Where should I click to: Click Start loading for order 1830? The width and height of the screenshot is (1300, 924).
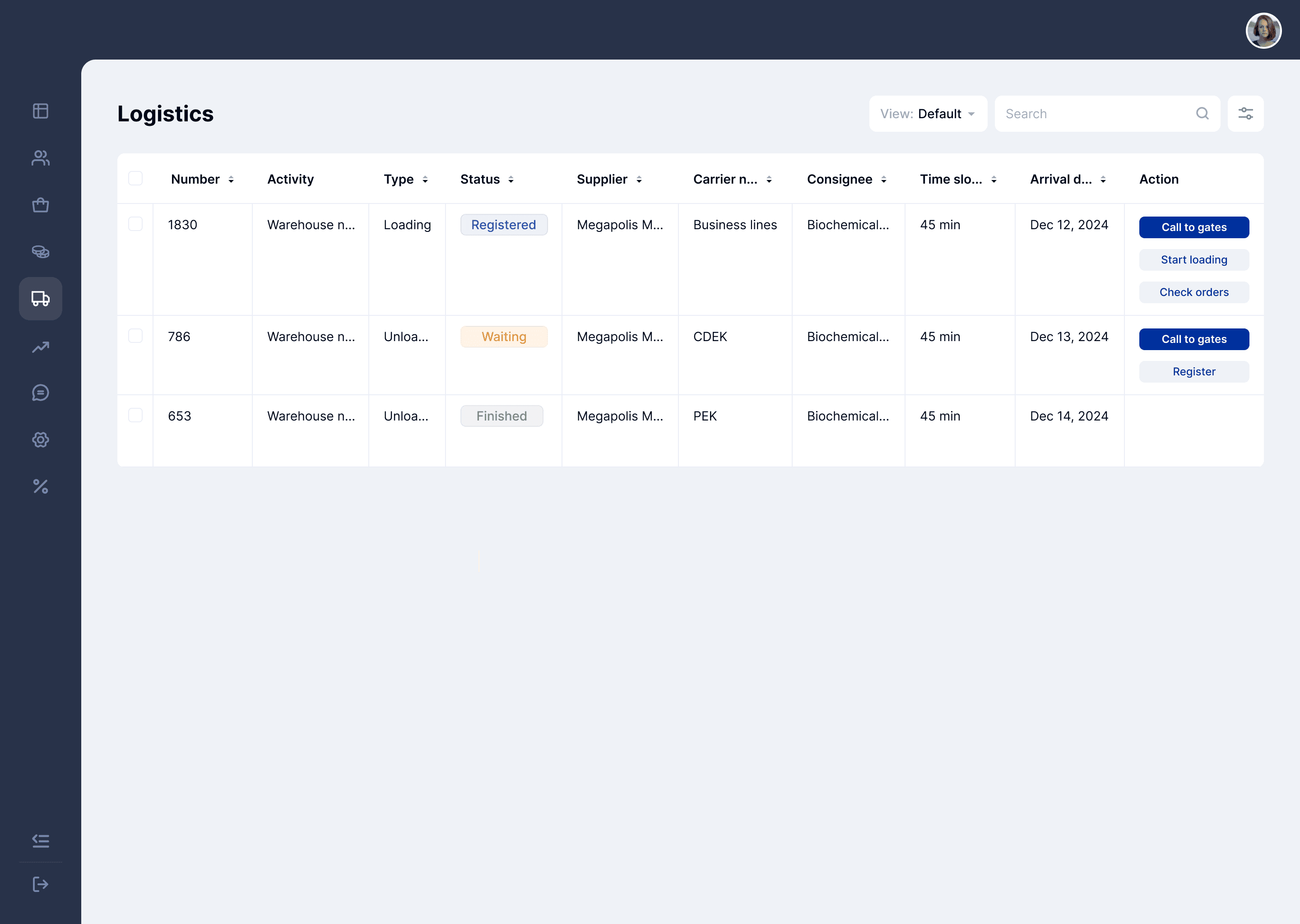click(x=1193, y=260)
